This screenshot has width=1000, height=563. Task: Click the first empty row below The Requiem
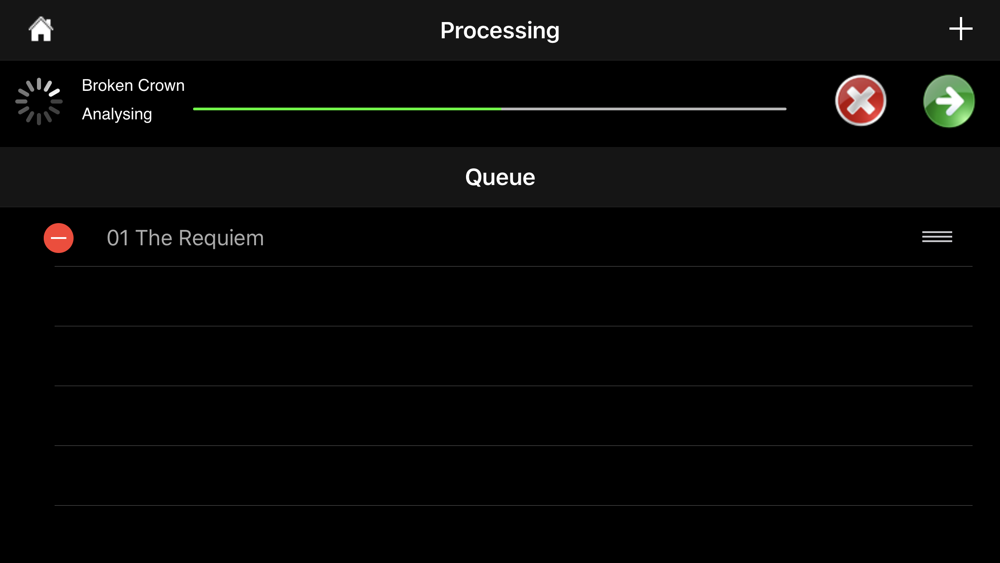point(513,296)
